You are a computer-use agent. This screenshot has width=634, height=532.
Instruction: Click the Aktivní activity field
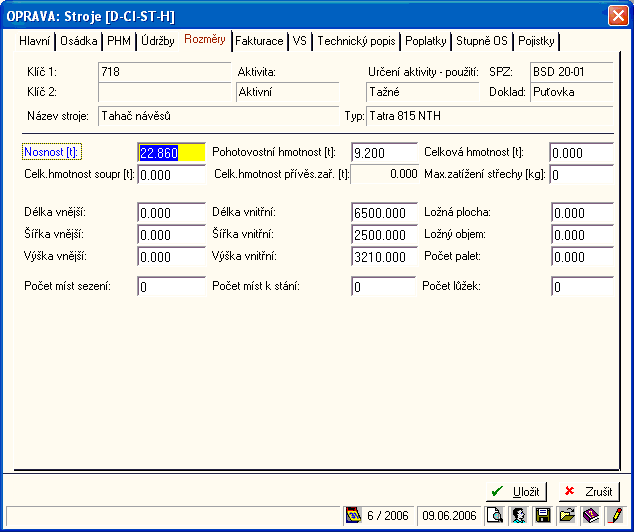287,92
